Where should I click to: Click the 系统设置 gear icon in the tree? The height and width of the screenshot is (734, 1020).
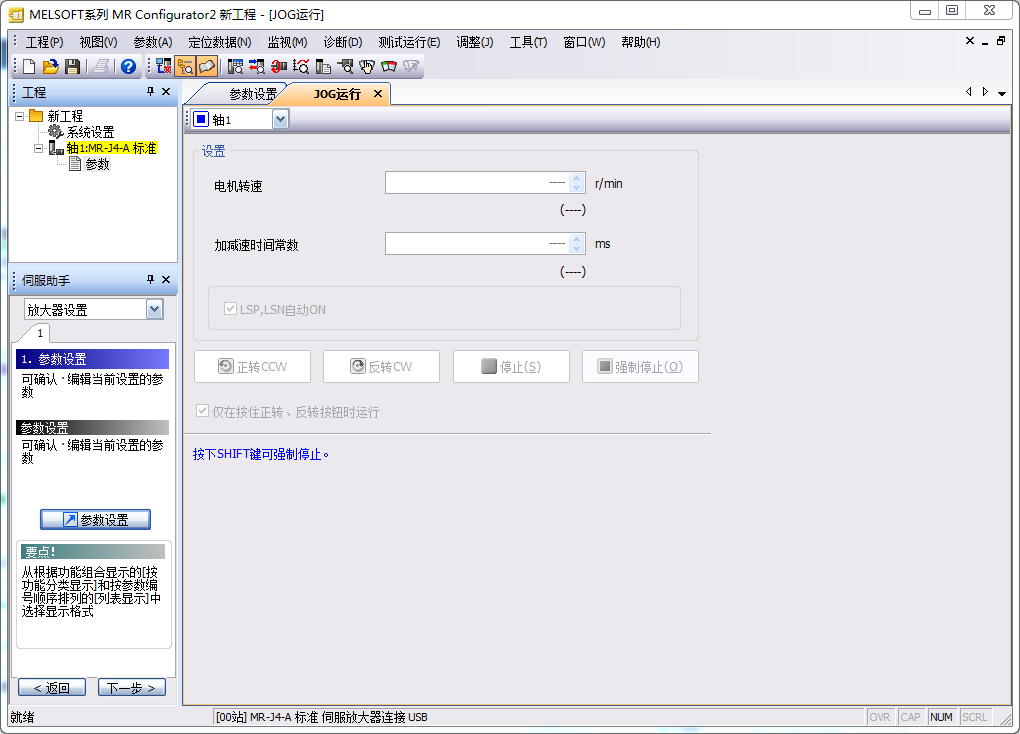pos(55,132)
